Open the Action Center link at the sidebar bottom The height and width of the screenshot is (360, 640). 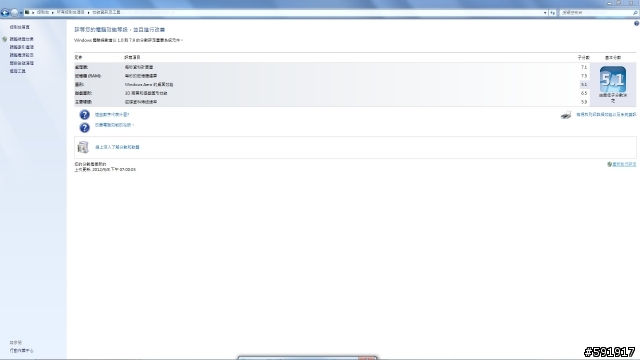(22, 351)
